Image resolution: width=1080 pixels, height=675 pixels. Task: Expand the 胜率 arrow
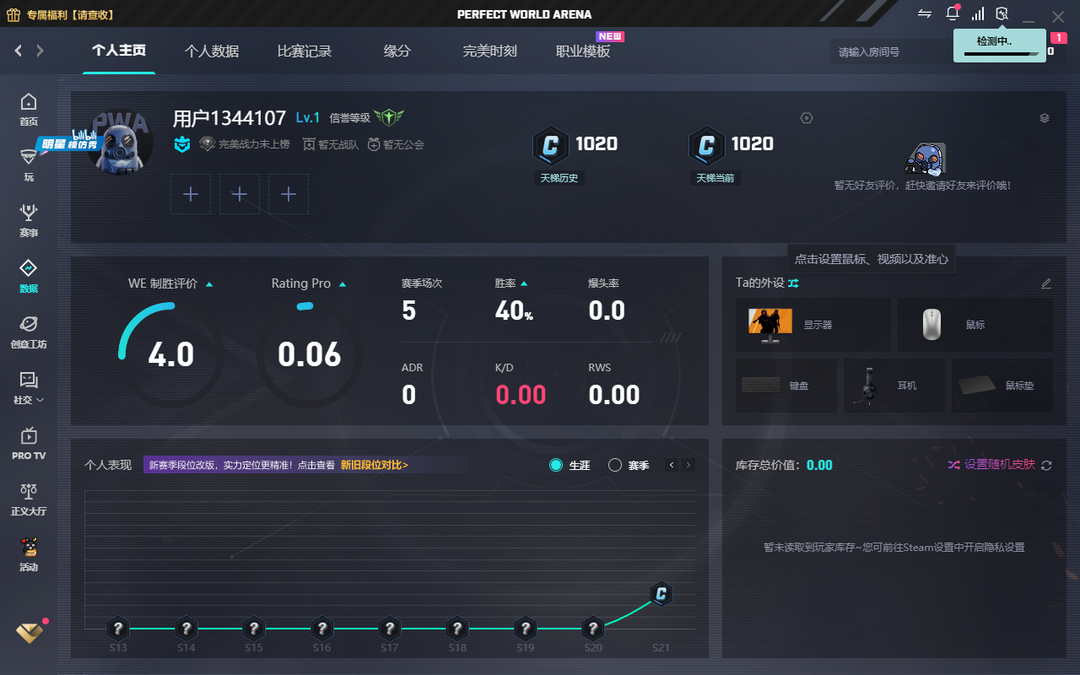coord(524,283)
